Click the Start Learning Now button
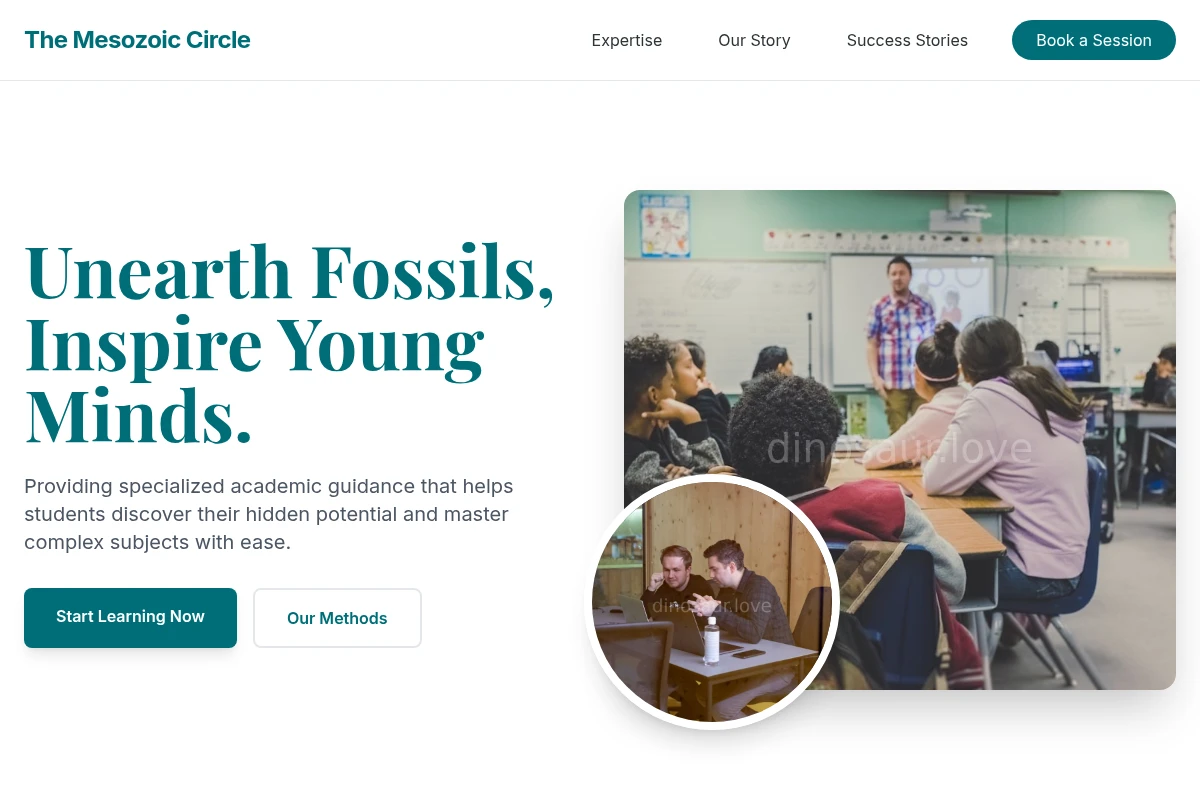The height and width of the screenshot is (800, 1200). pyautogui.click(x=130, y=617)
